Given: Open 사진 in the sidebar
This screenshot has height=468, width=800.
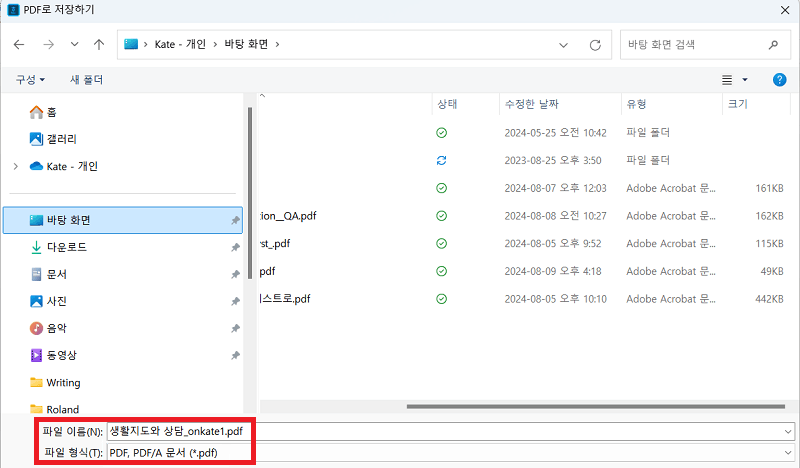Looking at the screenshot, I should click(x=48, y=301).
